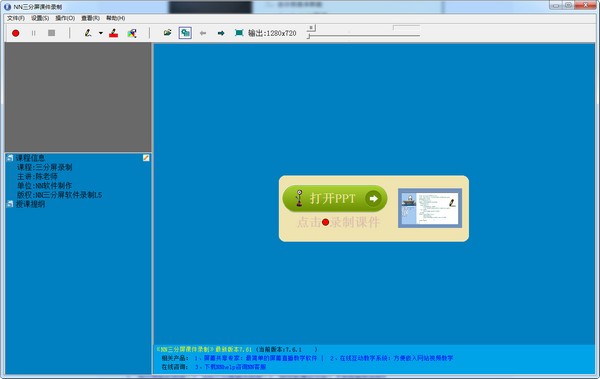Click the edit pencil icon in course info
The height and width of the screenshot is (379, 600).
tap(146, 158)
